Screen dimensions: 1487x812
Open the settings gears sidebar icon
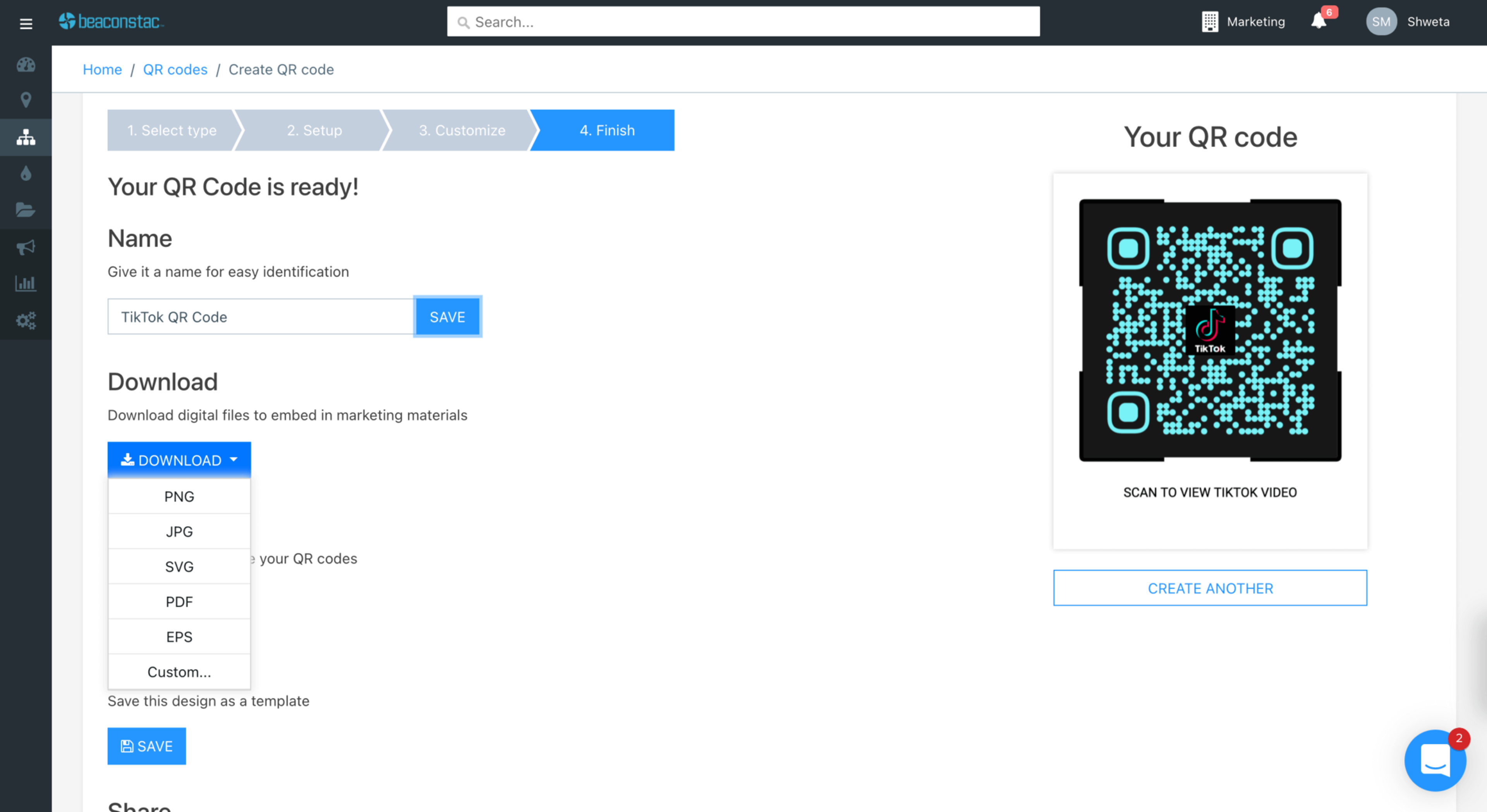click(x=26, y=320)
